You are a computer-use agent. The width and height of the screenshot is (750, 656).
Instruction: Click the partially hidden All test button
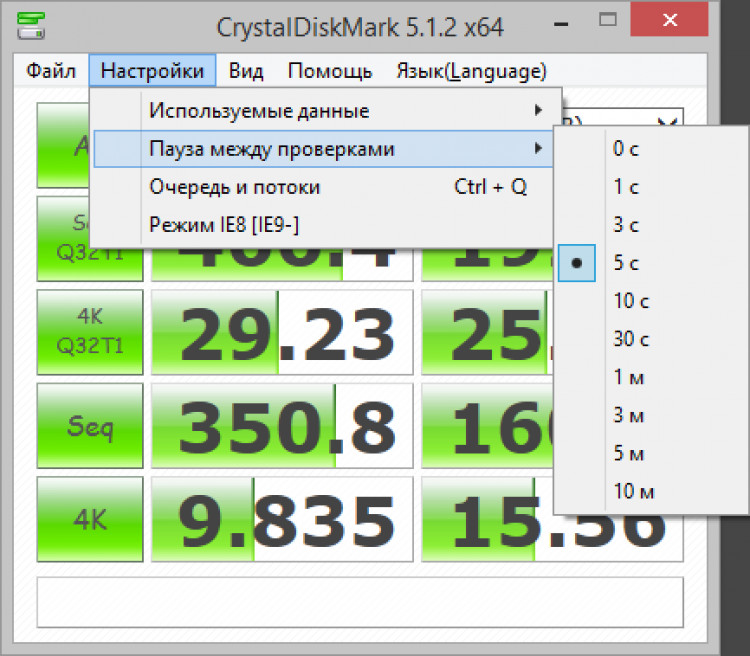63,145
